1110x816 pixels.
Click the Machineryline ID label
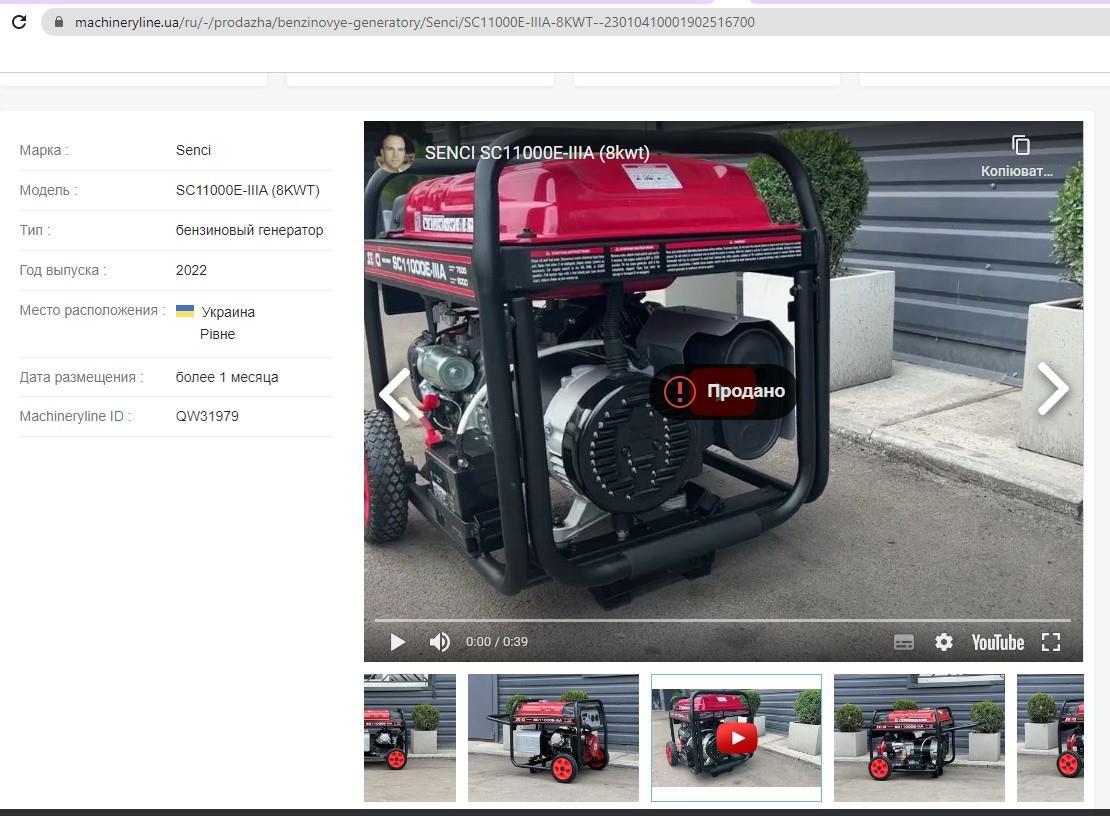tap(75, 416)
